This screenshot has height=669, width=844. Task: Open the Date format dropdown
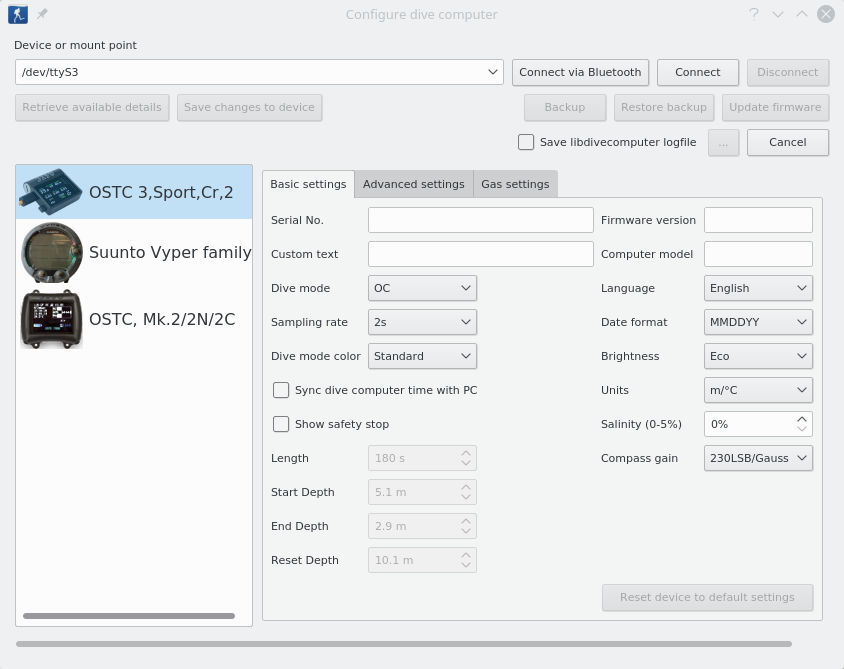[x=758, y=322]
